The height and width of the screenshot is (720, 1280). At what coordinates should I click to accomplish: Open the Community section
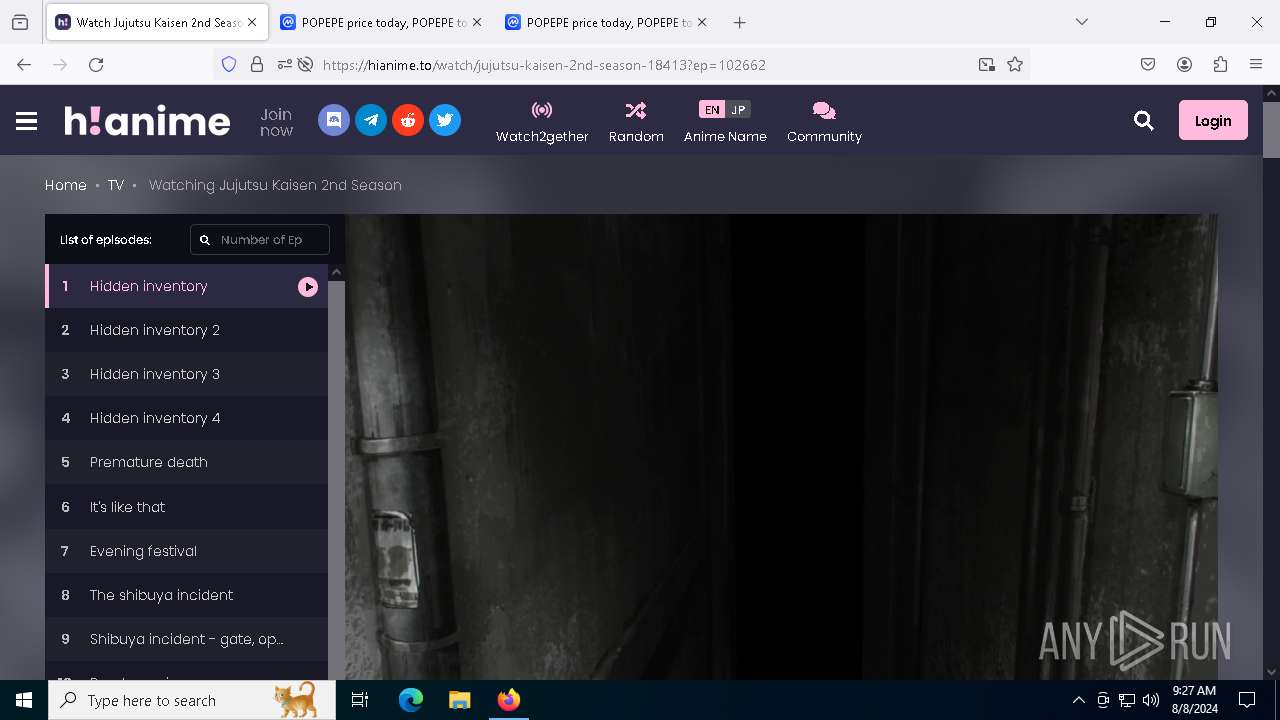tap(824, 121)
